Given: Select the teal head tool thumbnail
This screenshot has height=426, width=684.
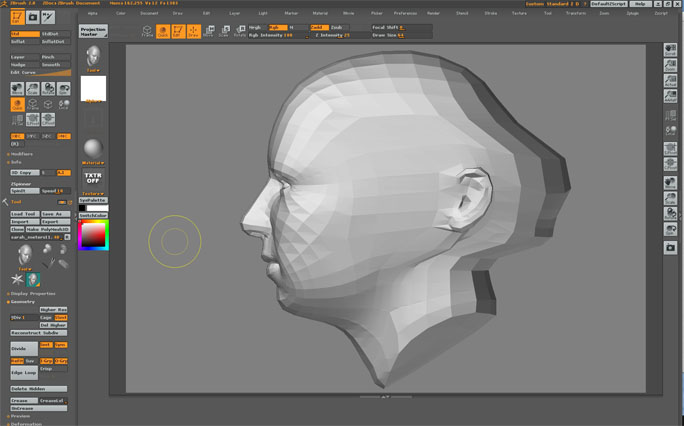Looking at the screenshot, I should coord(33,279).
